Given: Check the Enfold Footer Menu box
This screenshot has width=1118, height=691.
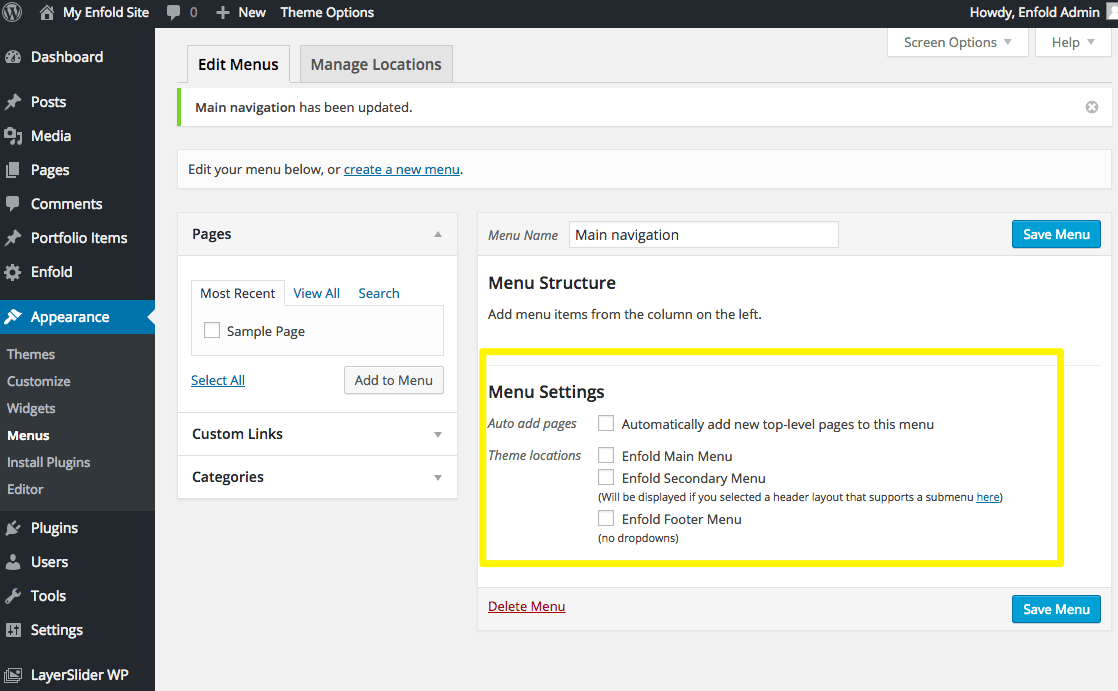Looking at the screenshot, I should (x=605, y=518).
